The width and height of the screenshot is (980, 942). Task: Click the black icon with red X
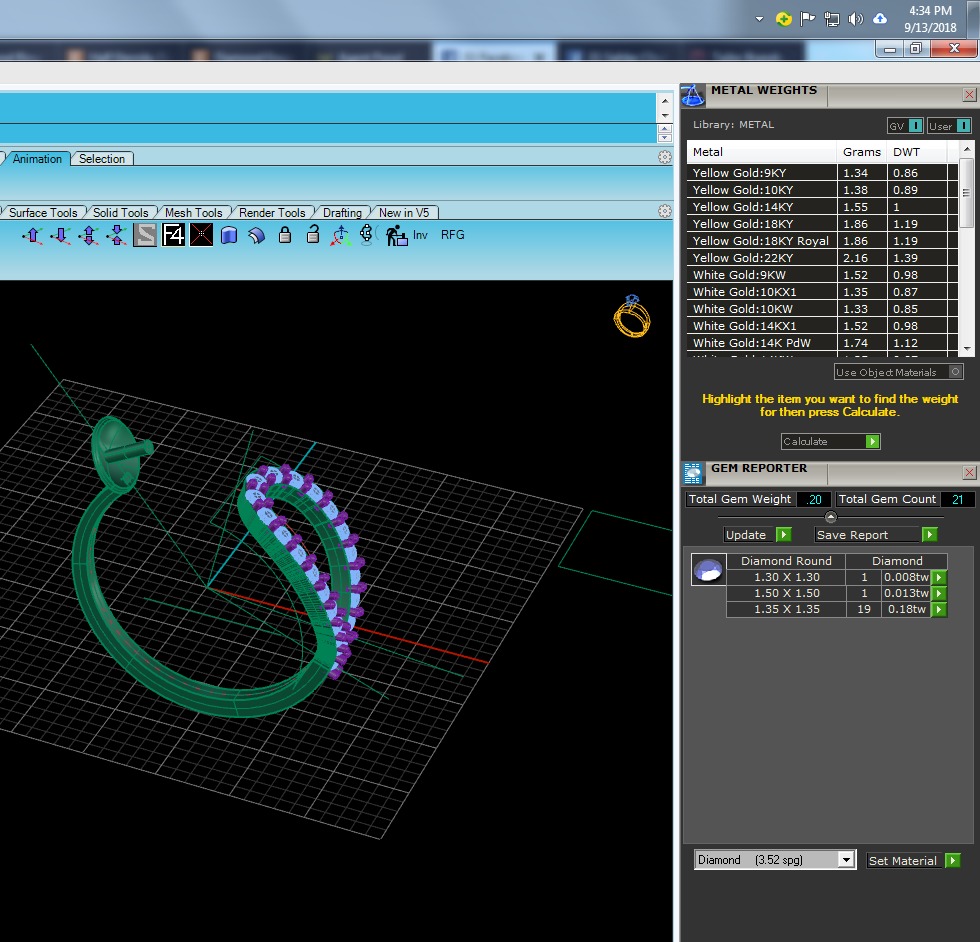(201, 235)
